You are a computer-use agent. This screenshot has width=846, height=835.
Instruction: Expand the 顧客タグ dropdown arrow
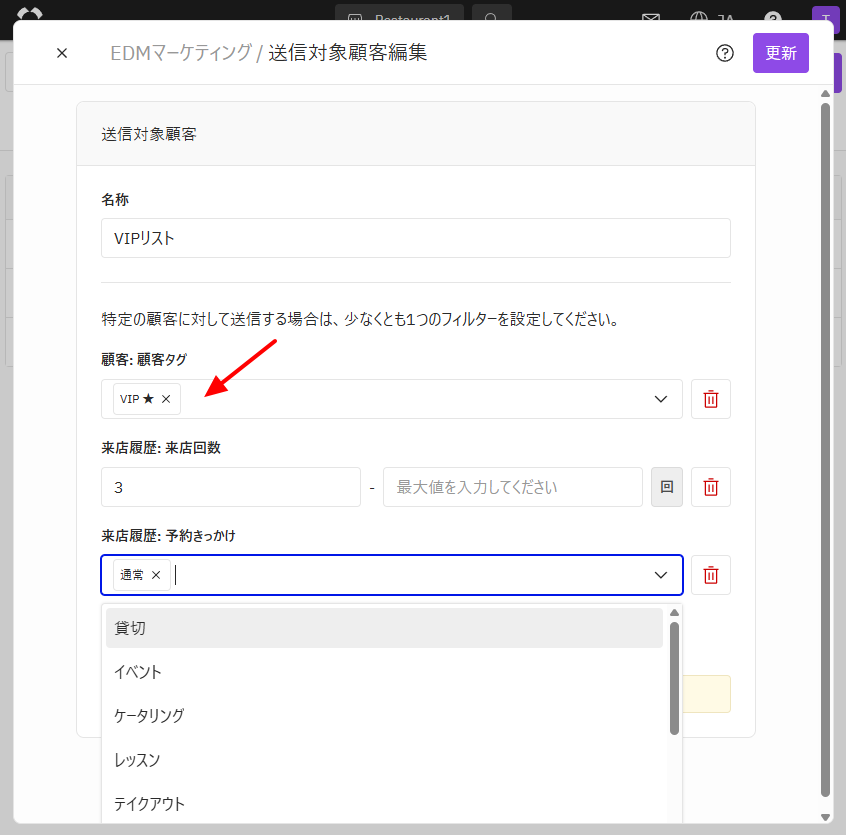(x=660, y=399)
